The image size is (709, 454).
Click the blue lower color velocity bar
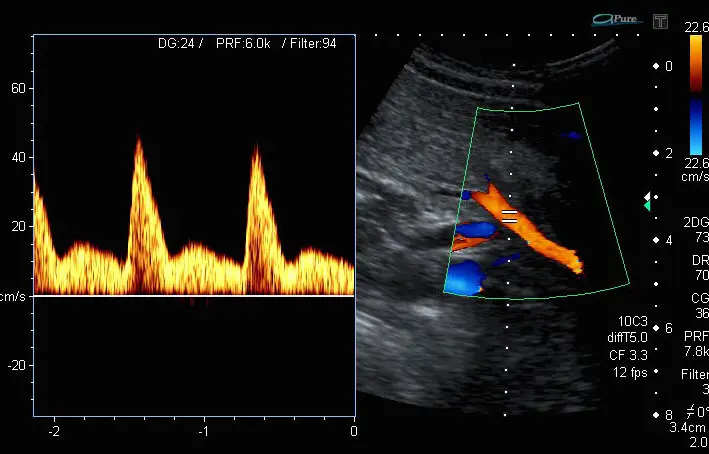(x=696, y=127)
